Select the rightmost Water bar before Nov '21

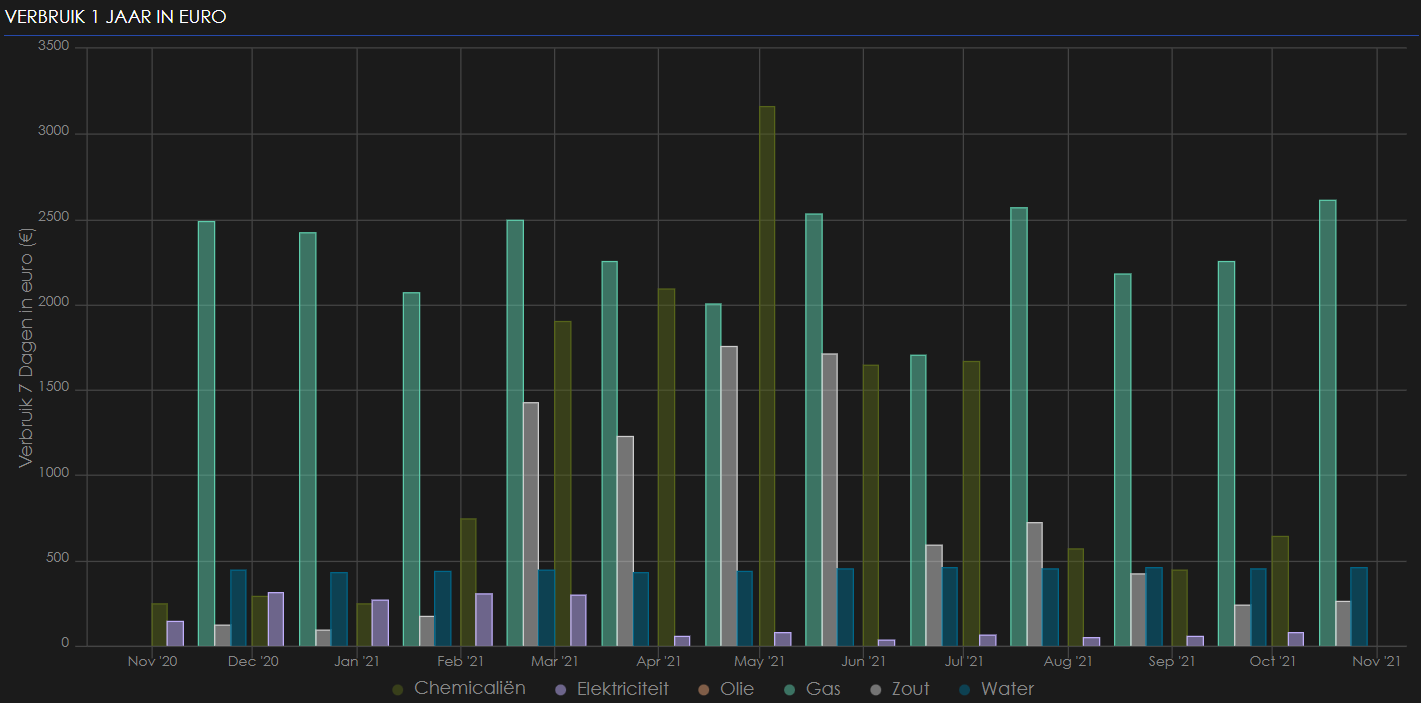click(x=1359, y=606)
